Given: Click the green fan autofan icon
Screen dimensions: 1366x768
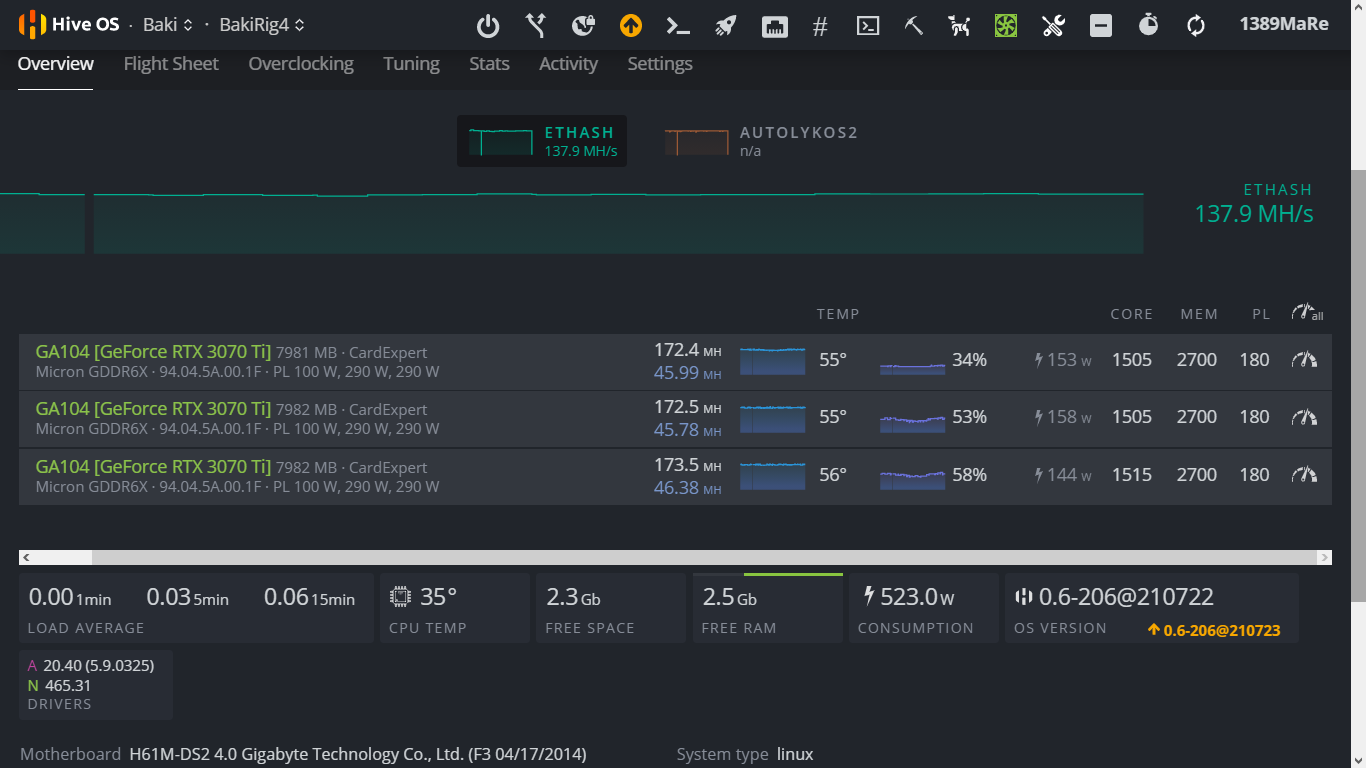Looking at the screenshot, I should [1006, 26].
